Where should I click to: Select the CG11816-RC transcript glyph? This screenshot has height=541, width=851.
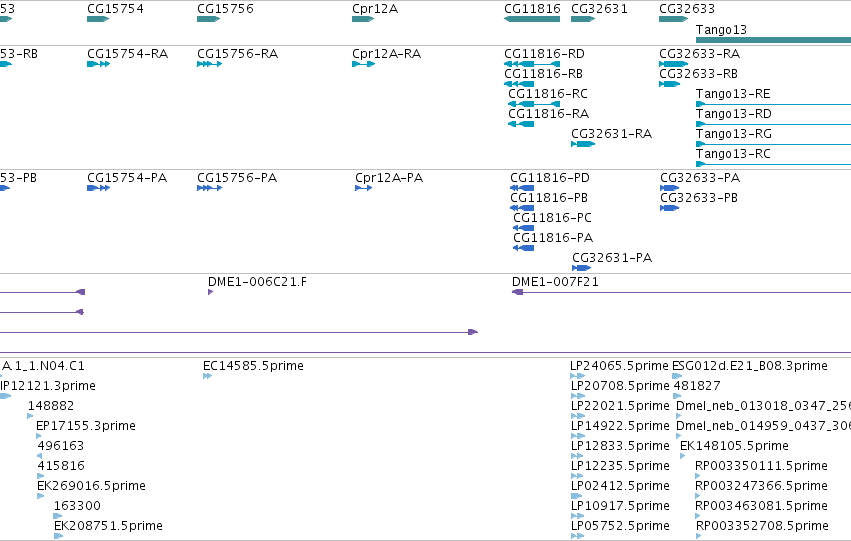pos(534,104)
